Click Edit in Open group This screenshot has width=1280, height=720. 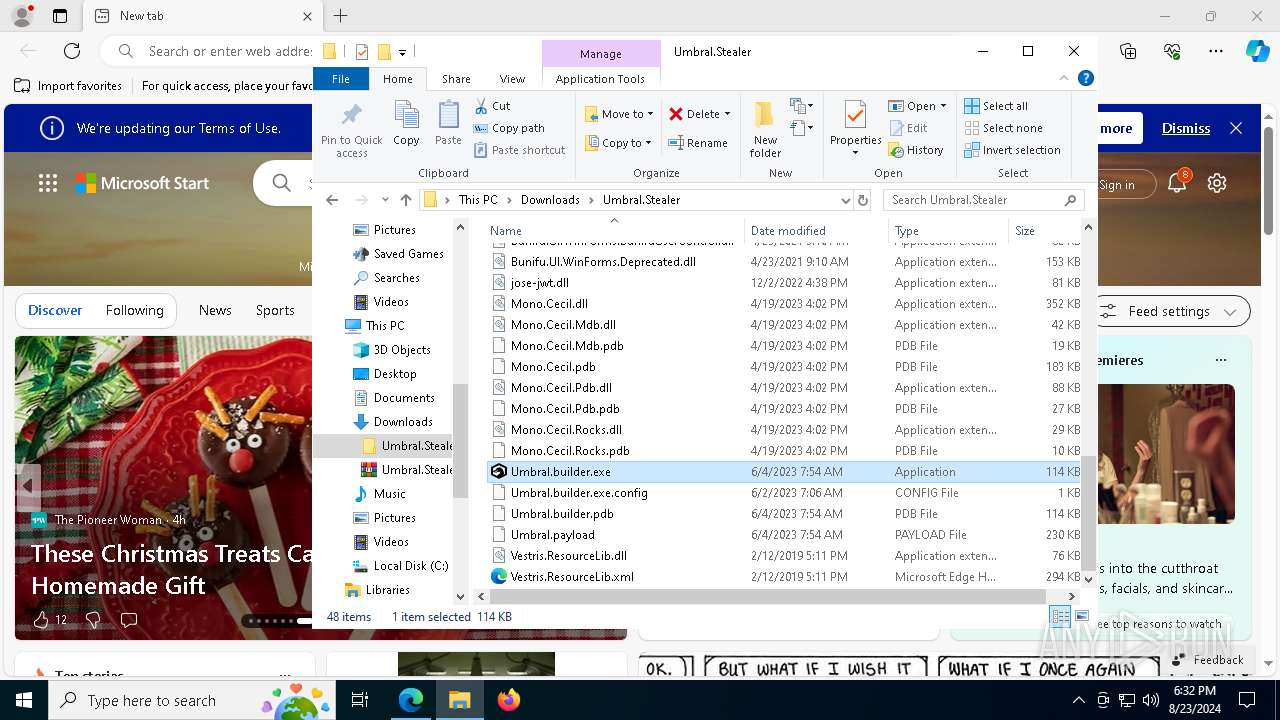908,128
